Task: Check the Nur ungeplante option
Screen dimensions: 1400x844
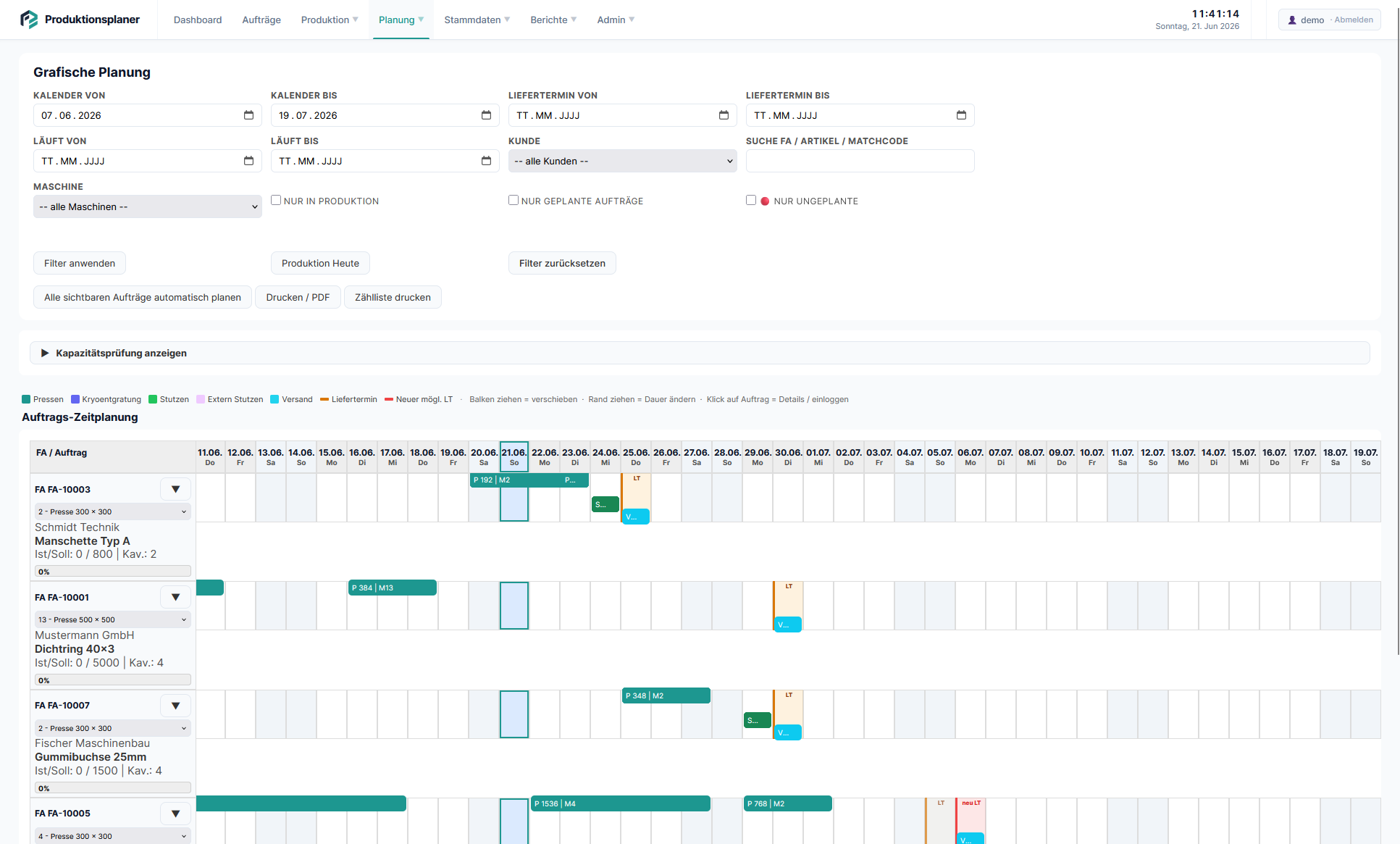Action: (x=751, y=200)
